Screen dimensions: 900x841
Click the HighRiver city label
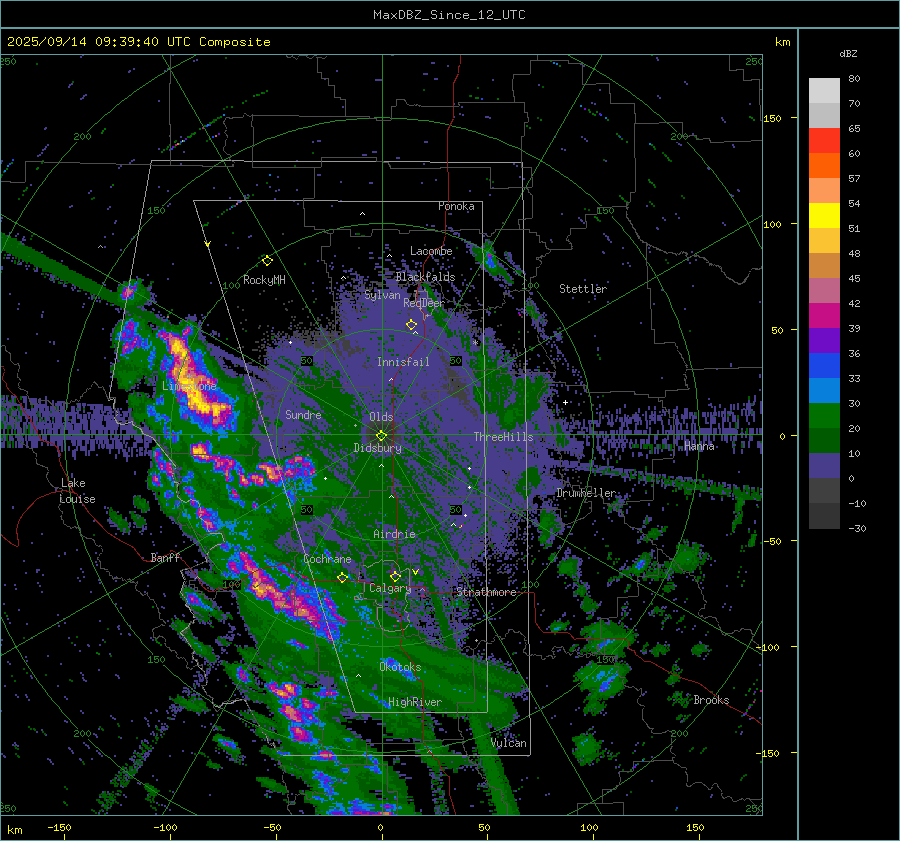(x=415, y=702)
